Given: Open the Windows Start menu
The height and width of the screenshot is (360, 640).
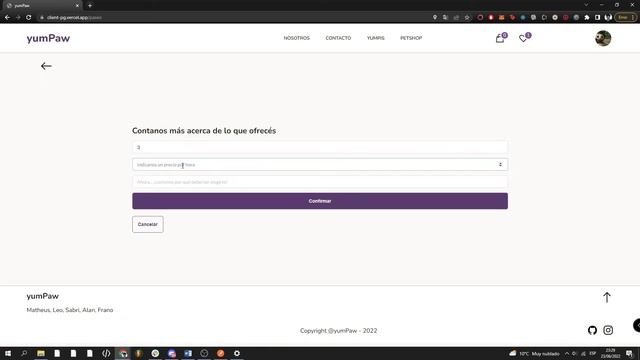Looking at the screenshot, I should 8,353.
